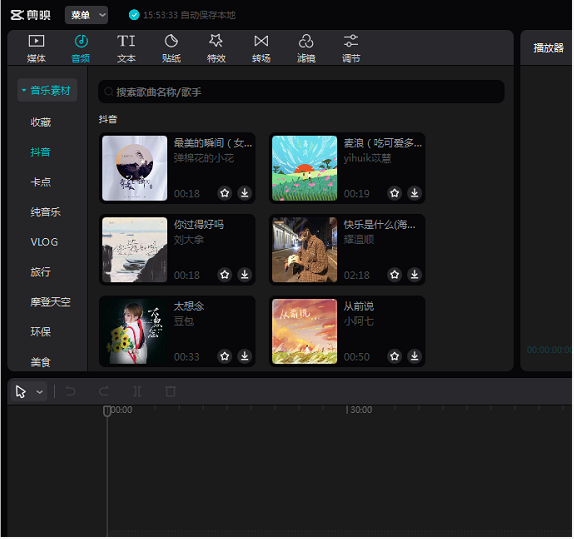
Task: Click the 剪映 app logo
Action: pos(30,15)
